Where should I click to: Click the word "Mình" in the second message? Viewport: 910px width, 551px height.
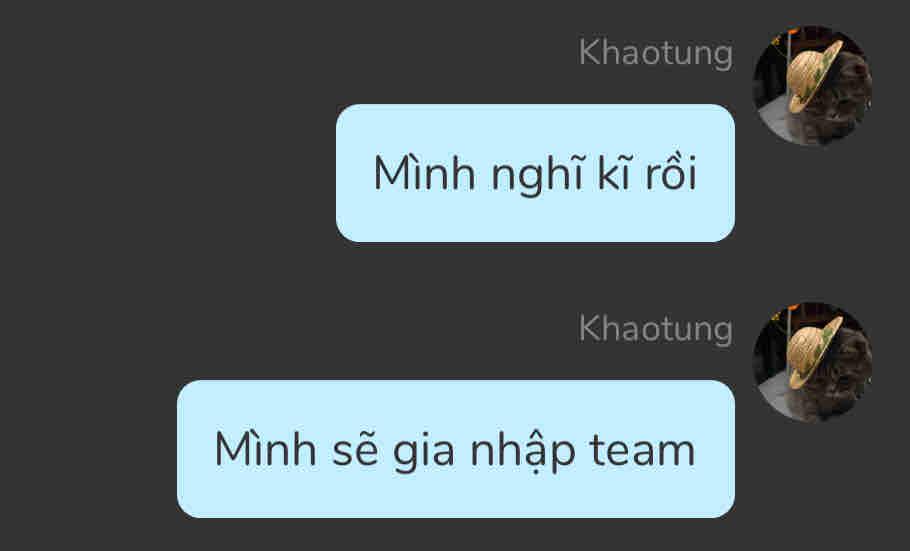[266, 448]
